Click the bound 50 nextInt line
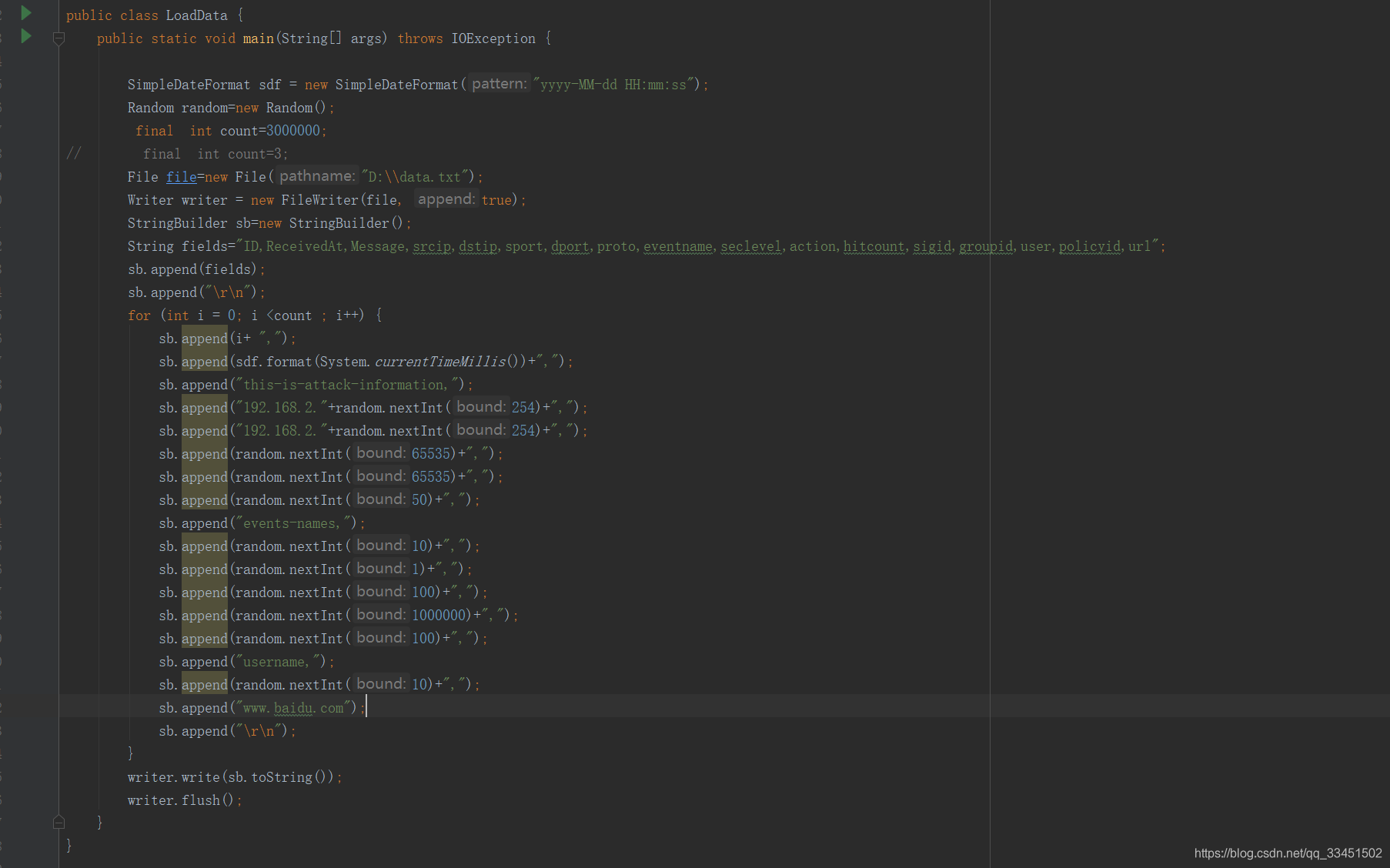This screenshot has width=1390, height=868. [319, 500]
